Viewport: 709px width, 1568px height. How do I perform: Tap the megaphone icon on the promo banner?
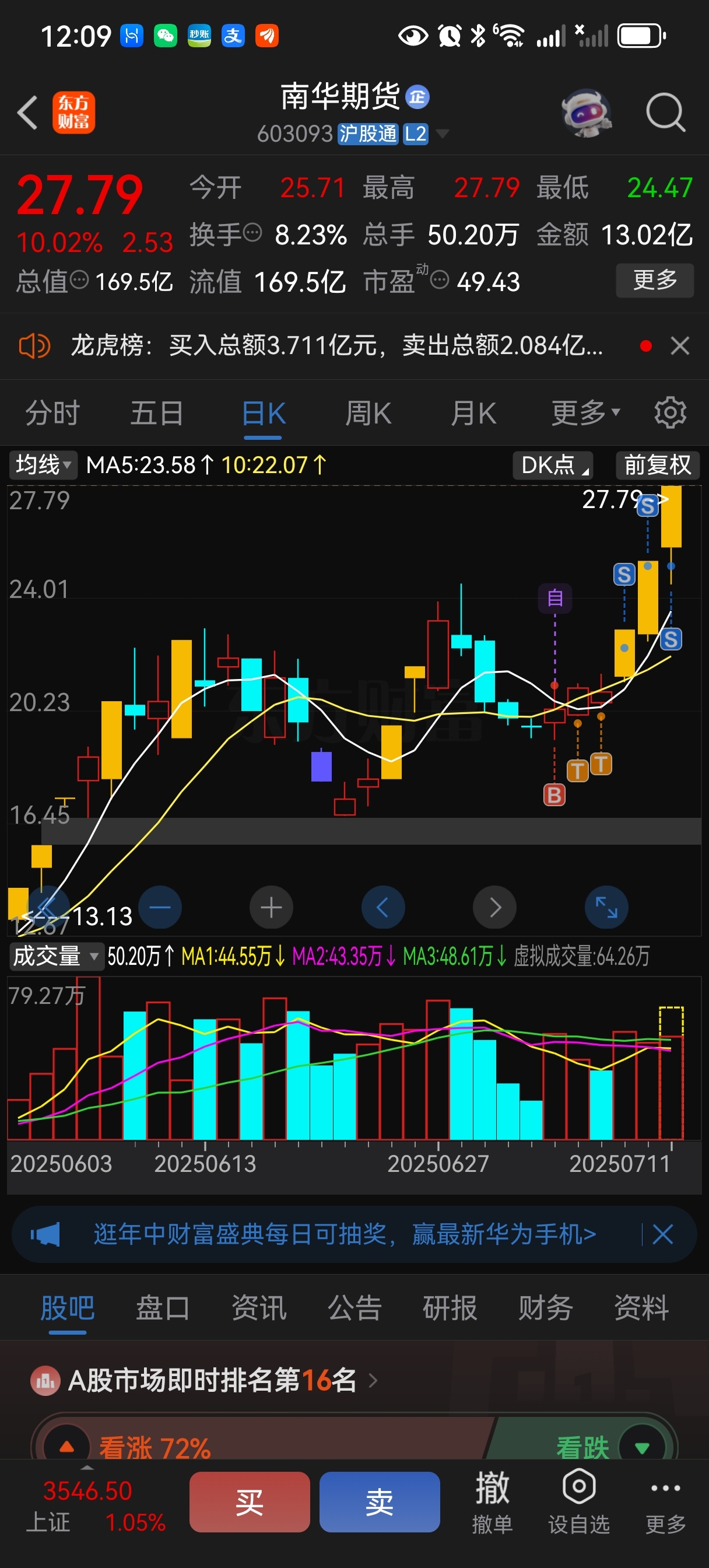pos(45,1235)
